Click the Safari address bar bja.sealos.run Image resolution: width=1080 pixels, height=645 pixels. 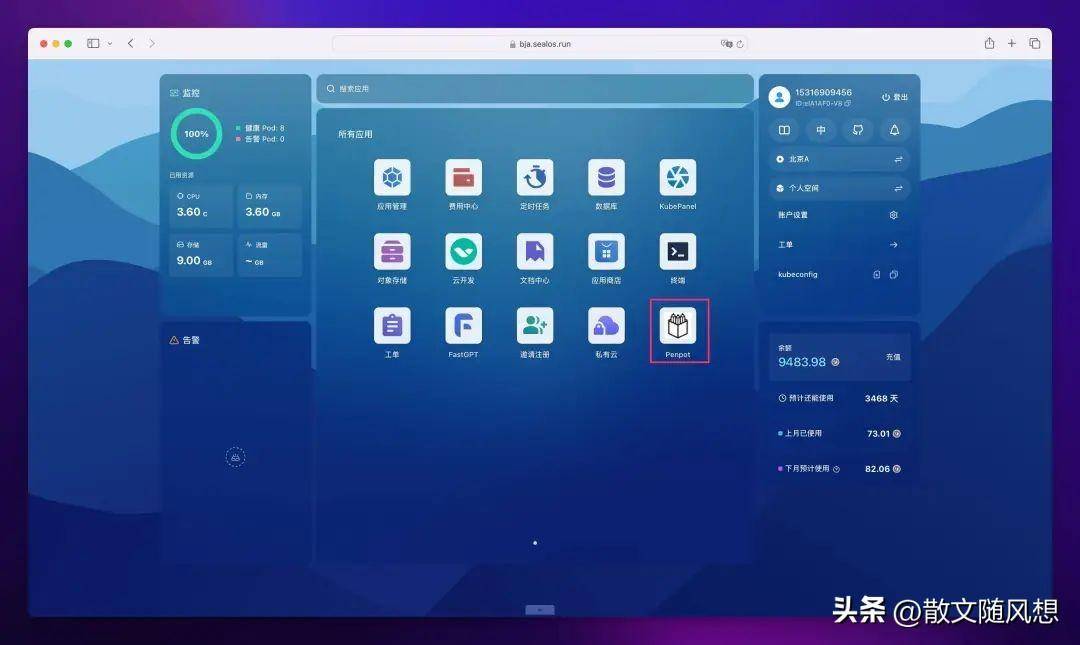(539, 43)
